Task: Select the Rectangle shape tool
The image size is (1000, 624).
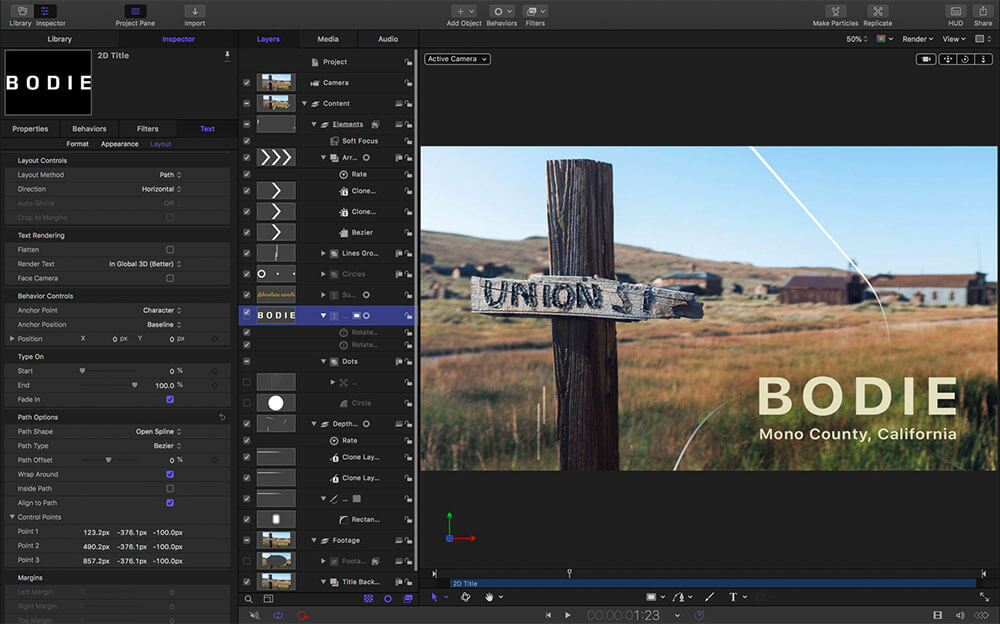Action: (x=651, y=597)
